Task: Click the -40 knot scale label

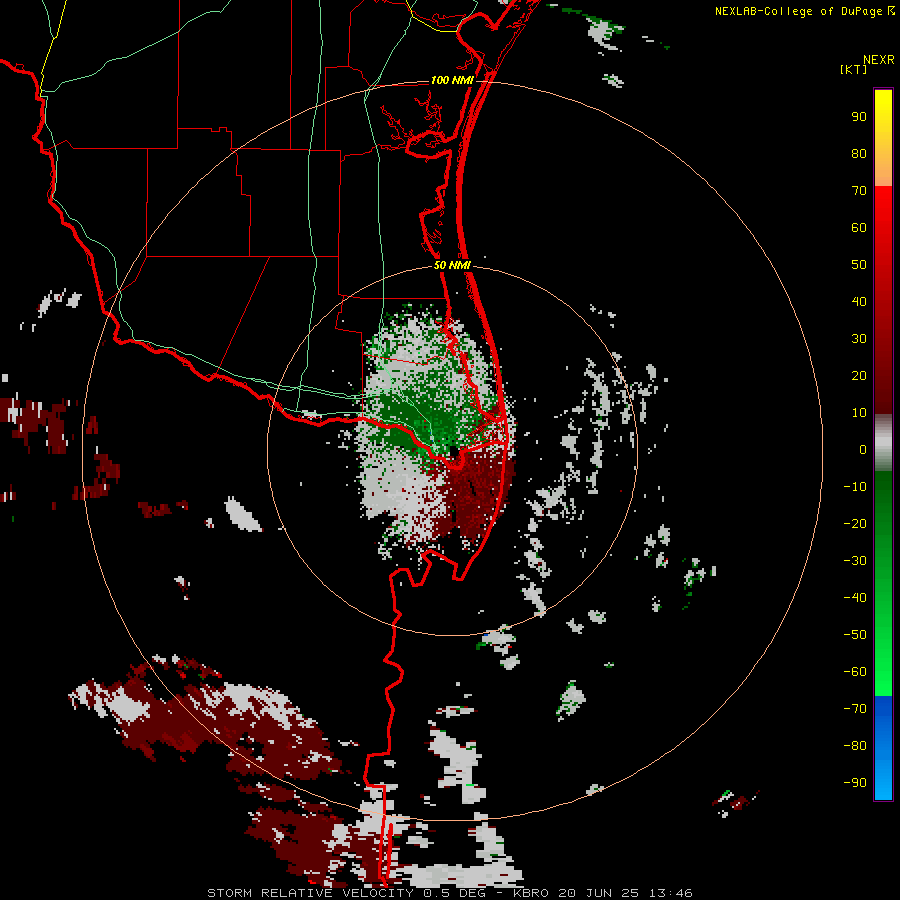Action: (x=855, y=598)
